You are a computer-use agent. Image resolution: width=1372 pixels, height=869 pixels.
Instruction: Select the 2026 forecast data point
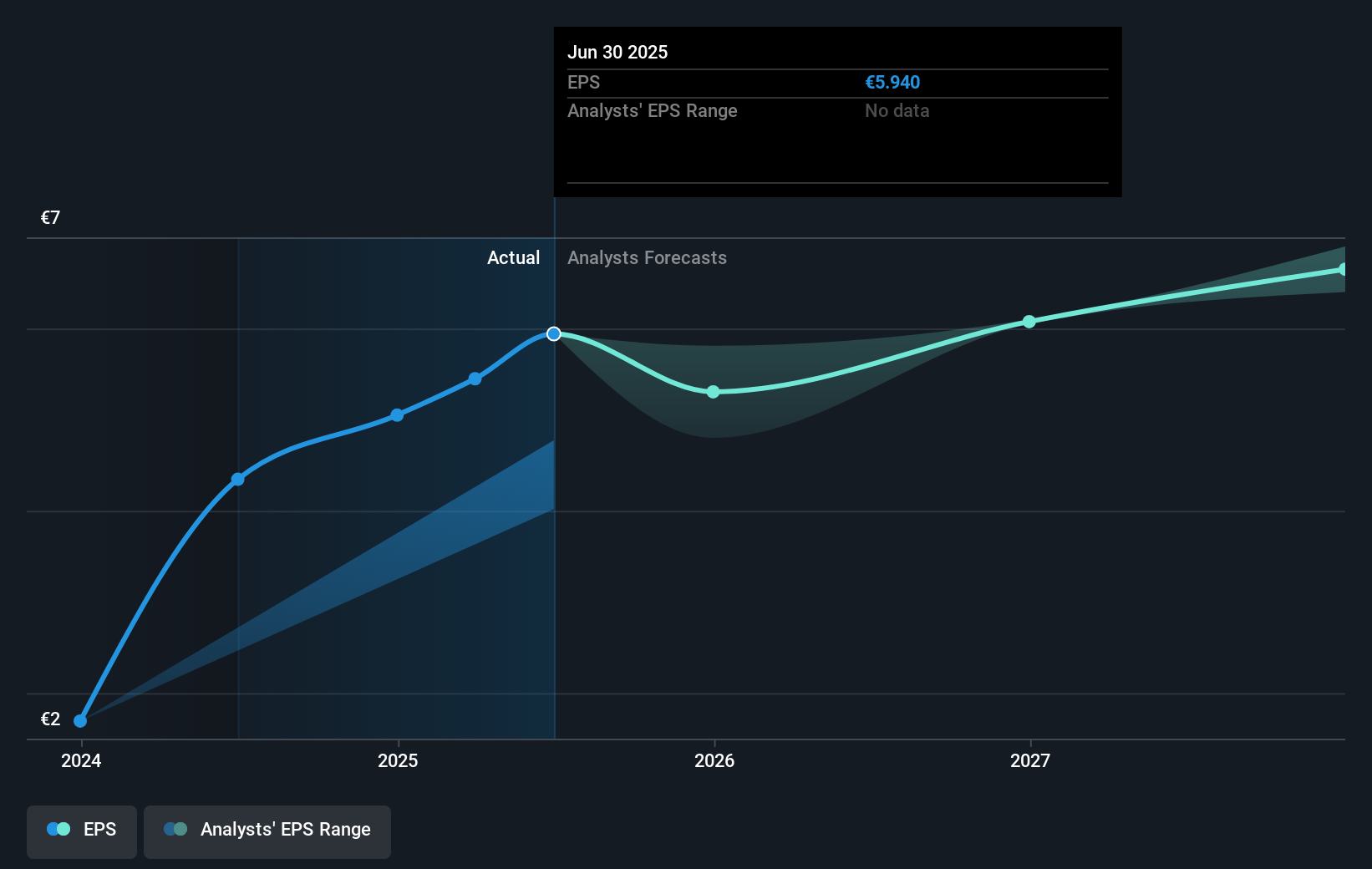[x=713, y=391]
